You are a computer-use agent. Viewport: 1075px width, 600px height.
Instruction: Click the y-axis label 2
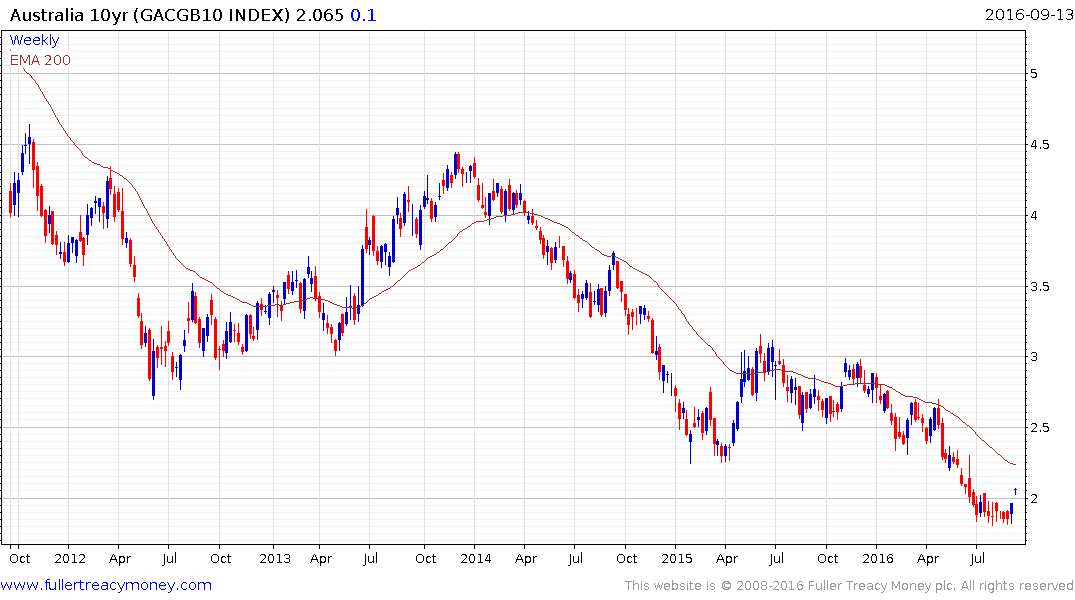(1034, 499)
